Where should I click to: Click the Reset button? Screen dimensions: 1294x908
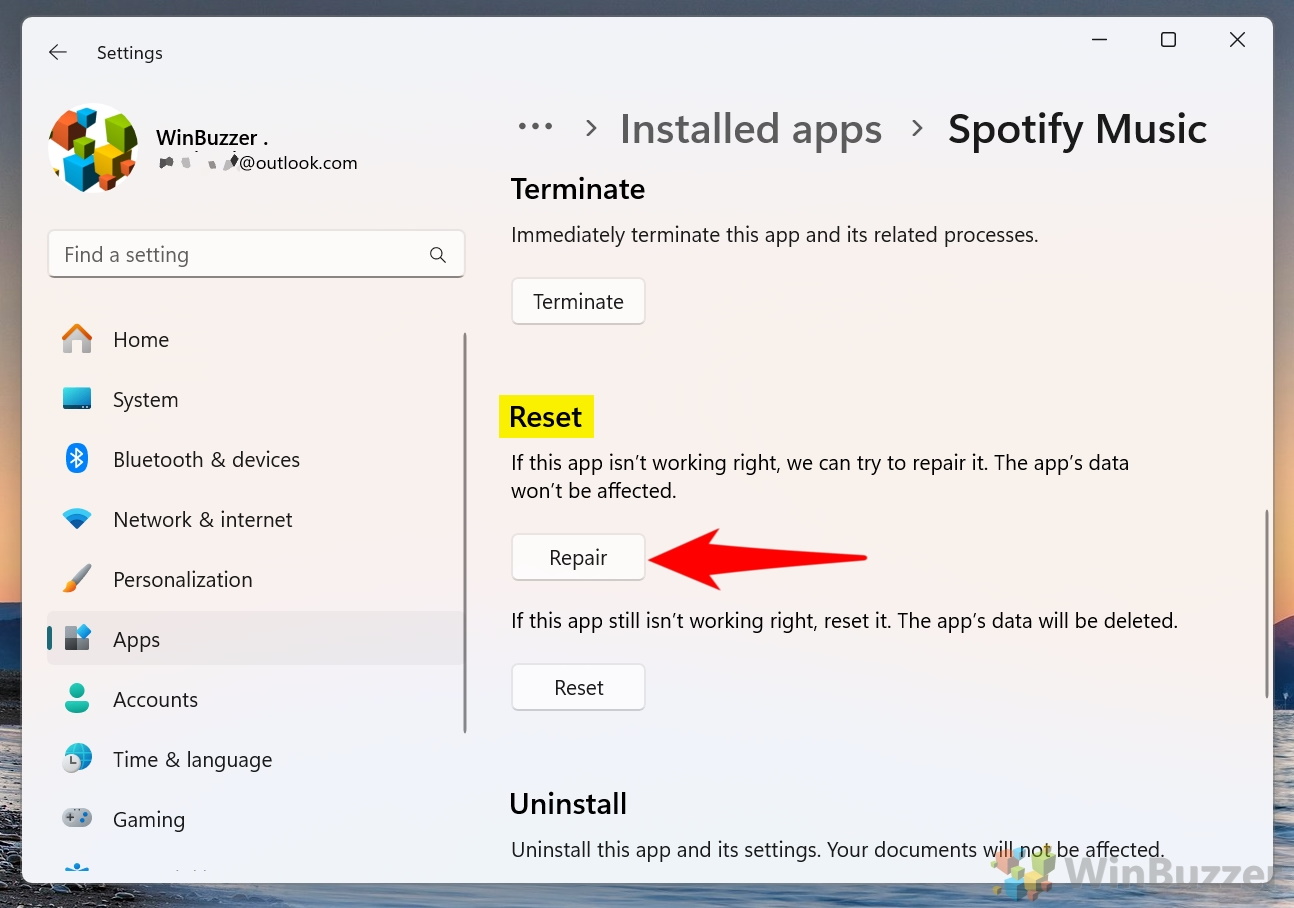(578, 688)
